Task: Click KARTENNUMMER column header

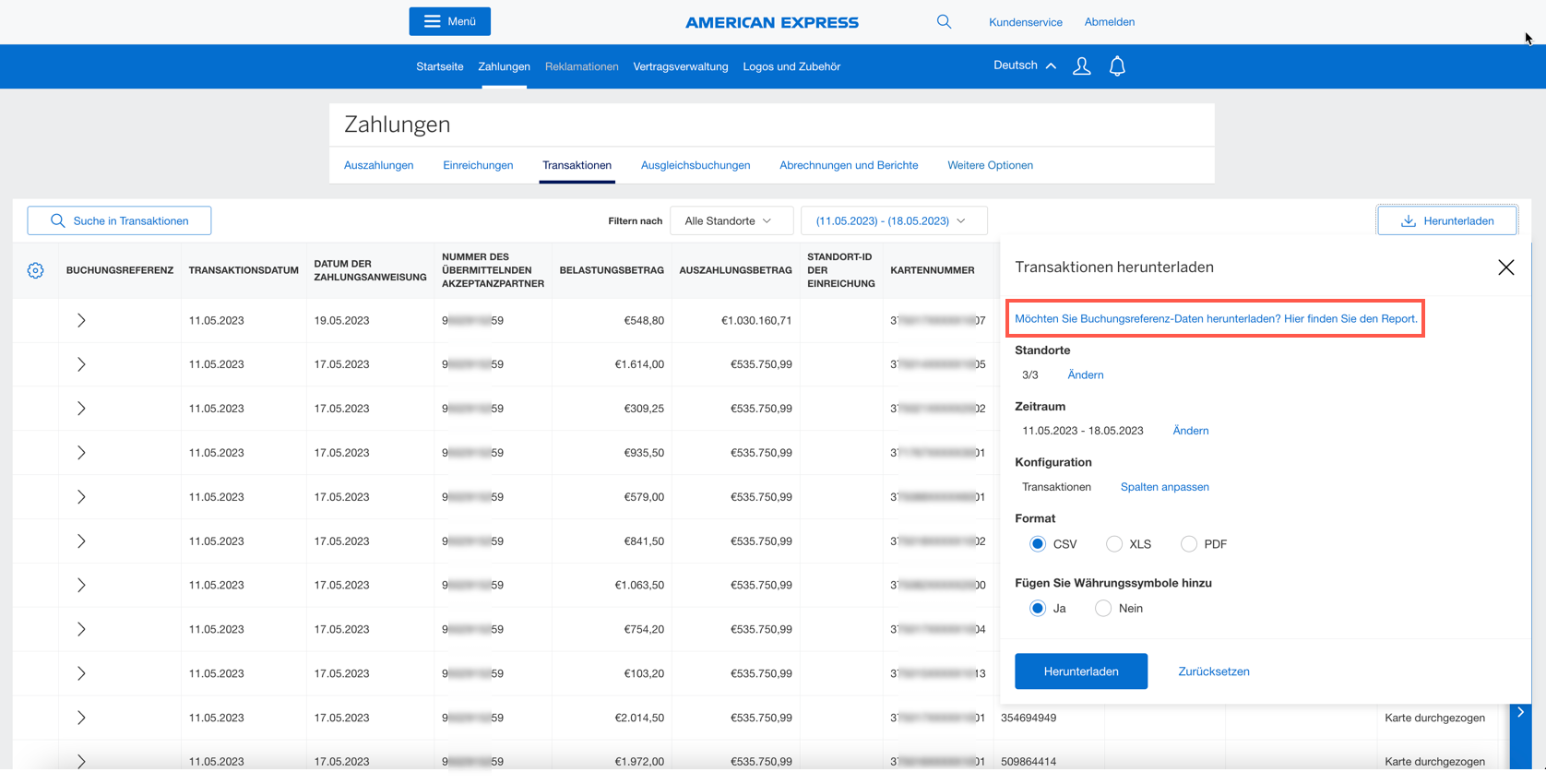Action: [x=933, y=270]
